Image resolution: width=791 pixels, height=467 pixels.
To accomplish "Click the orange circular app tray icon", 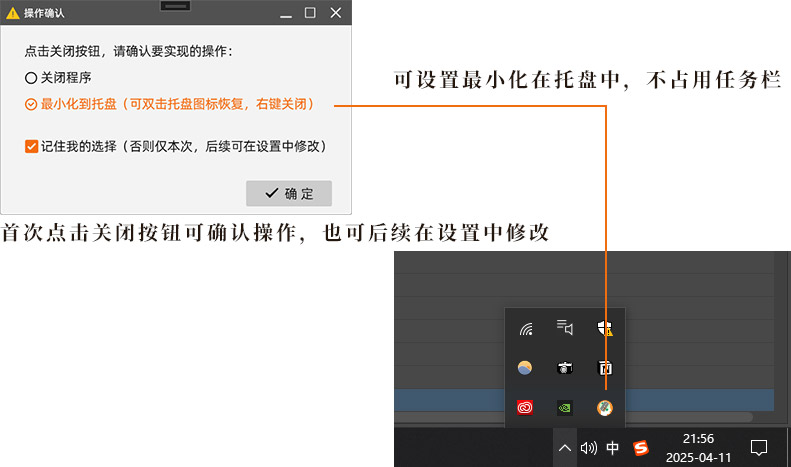I will point(605,407).
